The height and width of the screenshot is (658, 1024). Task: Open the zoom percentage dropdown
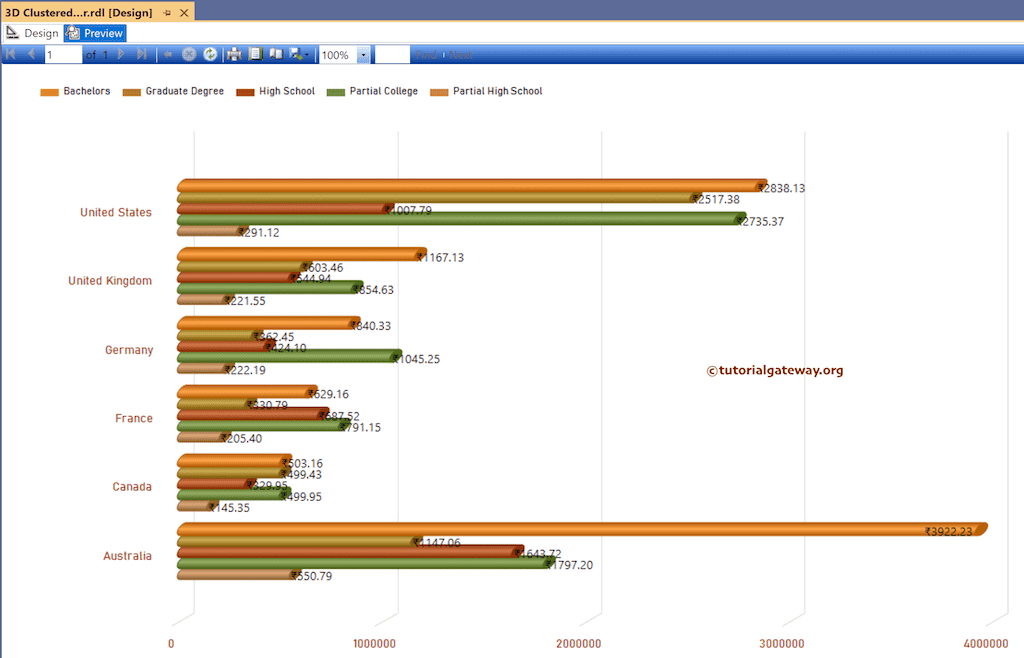point(363,54)
